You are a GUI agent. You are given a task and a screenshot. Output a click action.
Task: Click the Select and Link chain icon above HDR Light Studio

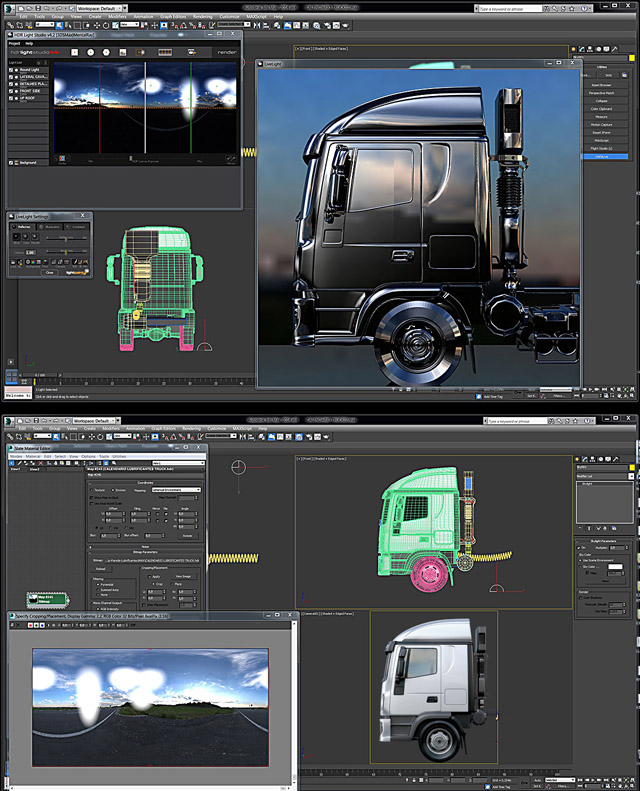click(10, 25)
